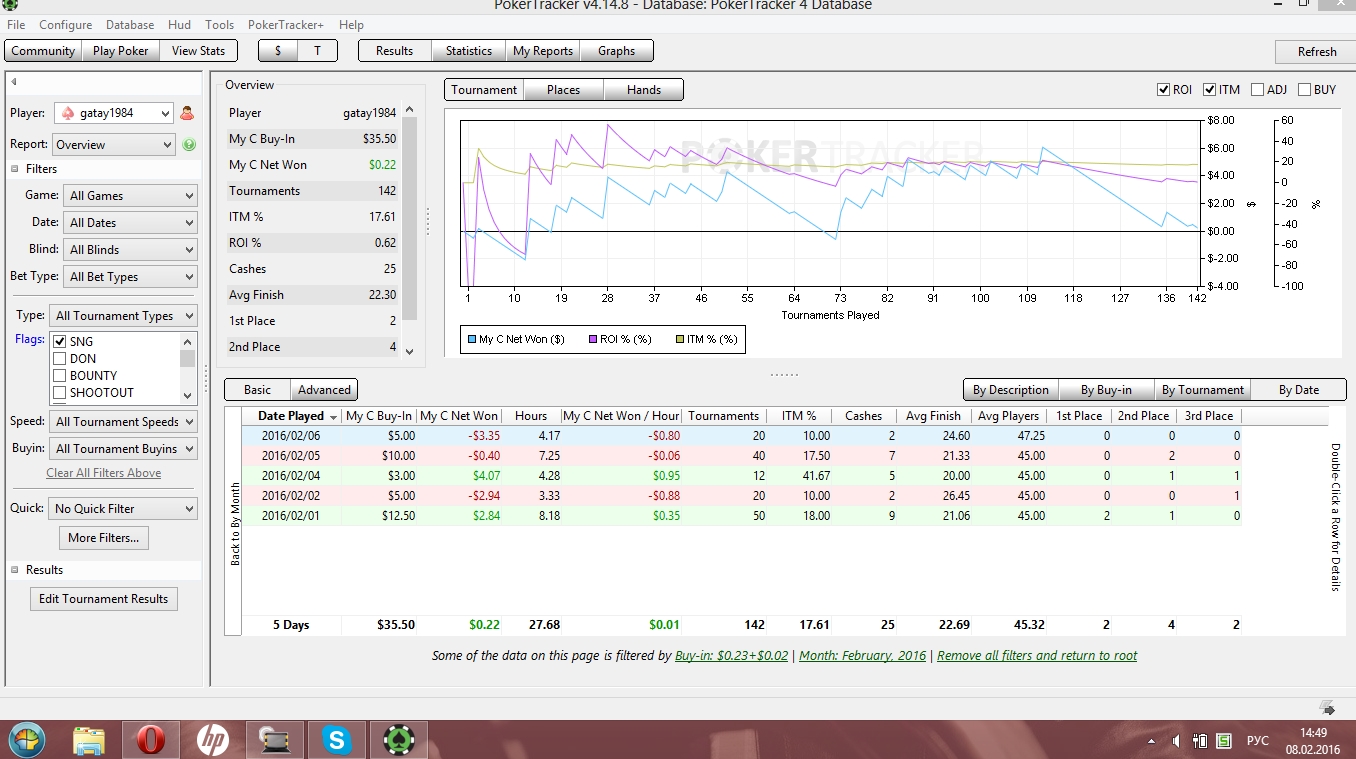Click Remove all filters and return to root
The image size is (1356, 759).
[1037, 656]
